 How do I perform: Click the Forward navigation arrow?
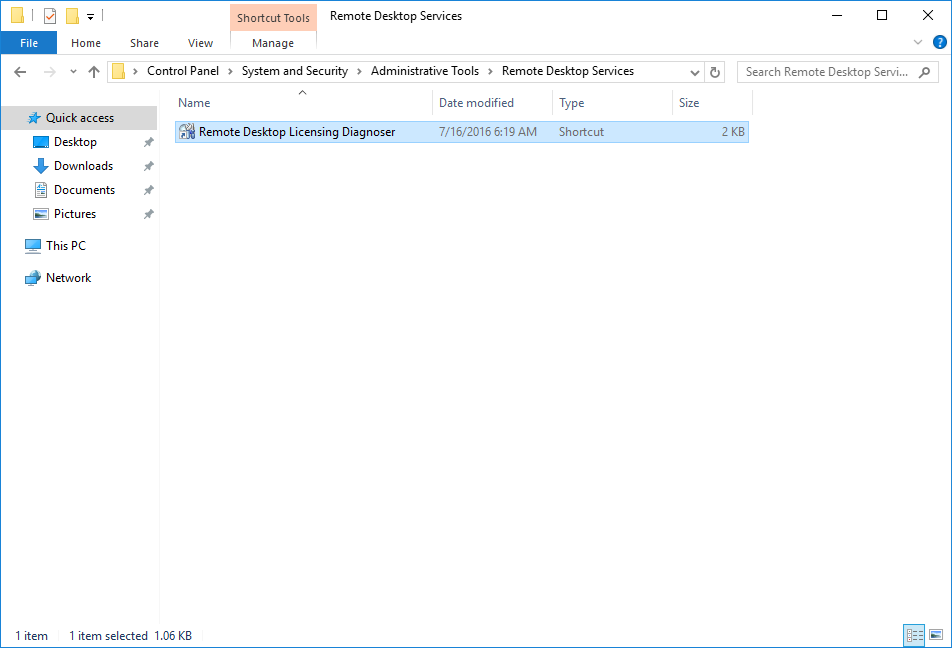pos(50,72)
